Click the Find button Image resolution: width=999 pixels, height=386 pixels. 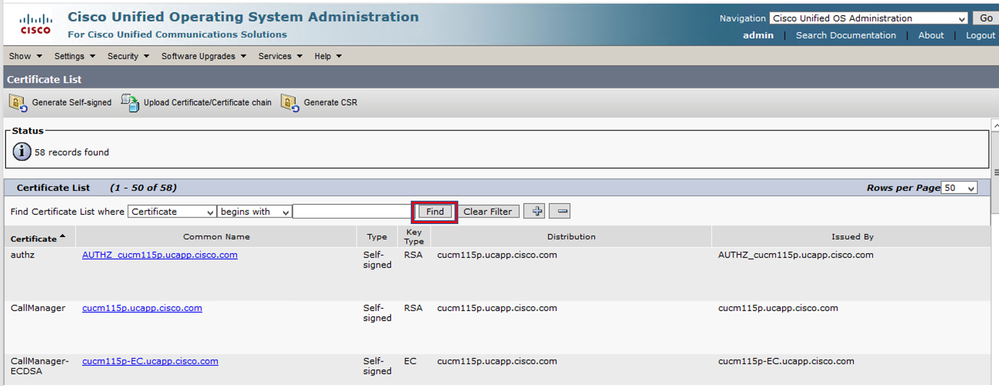(x=435, y=211)
